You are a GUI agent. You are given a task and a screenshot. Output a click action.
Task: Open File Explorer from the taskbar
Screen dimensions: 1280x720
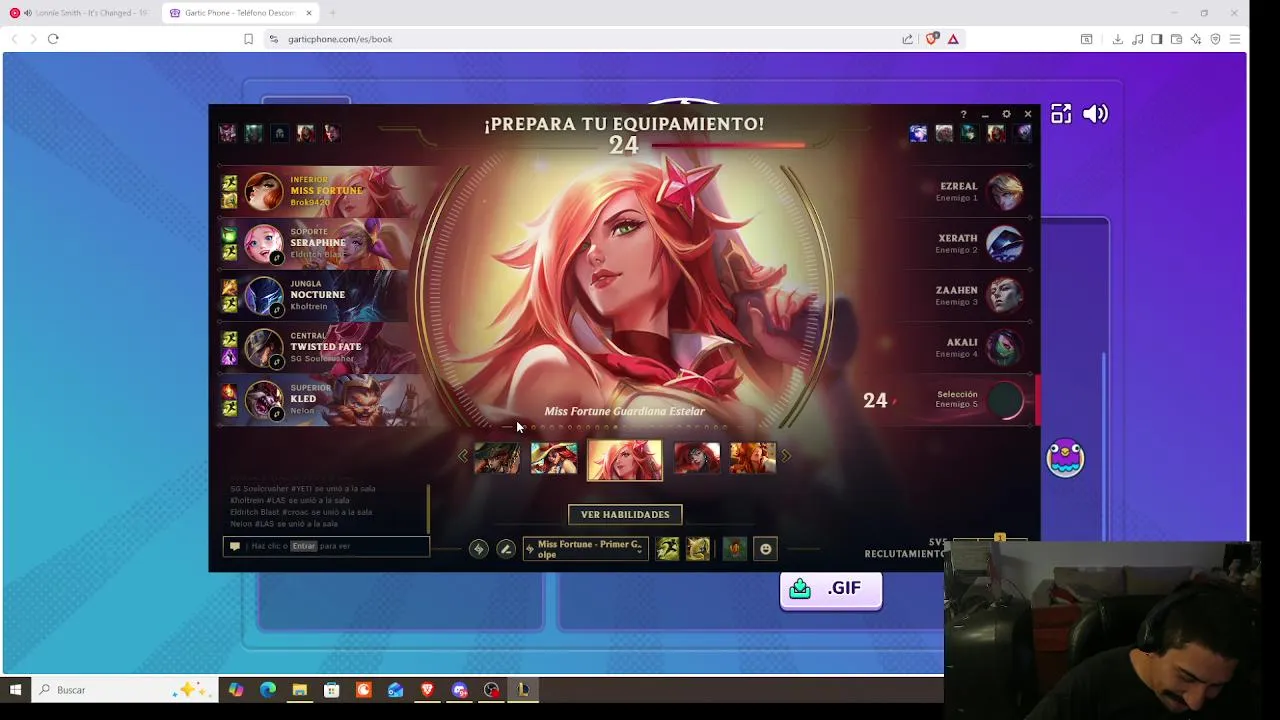(299, 690)
